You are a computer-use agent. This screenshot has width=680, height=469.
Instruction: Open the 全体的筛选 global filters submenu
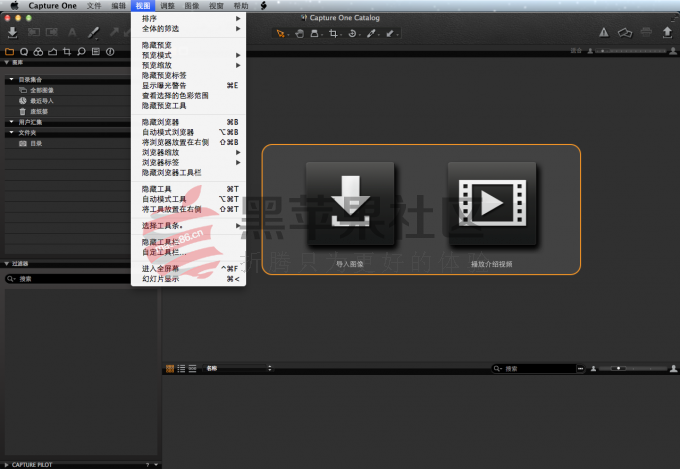[x=189, y=29]
